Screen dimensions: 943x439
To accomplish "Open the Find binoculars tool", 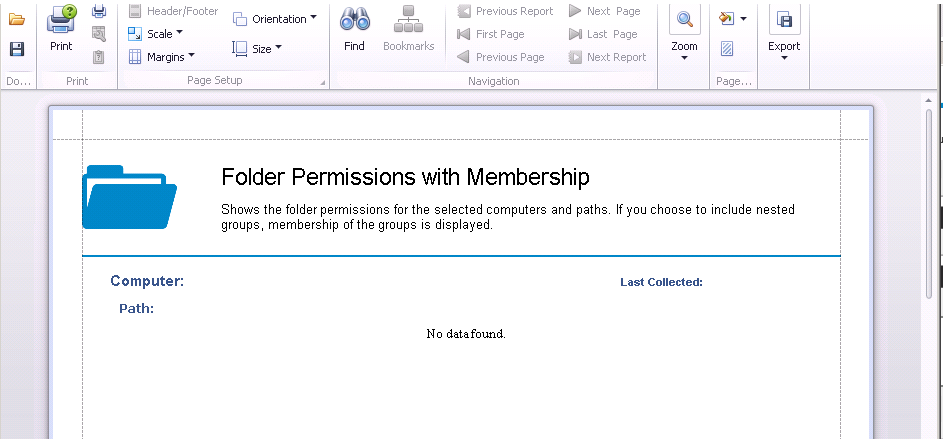I will 354,28.
